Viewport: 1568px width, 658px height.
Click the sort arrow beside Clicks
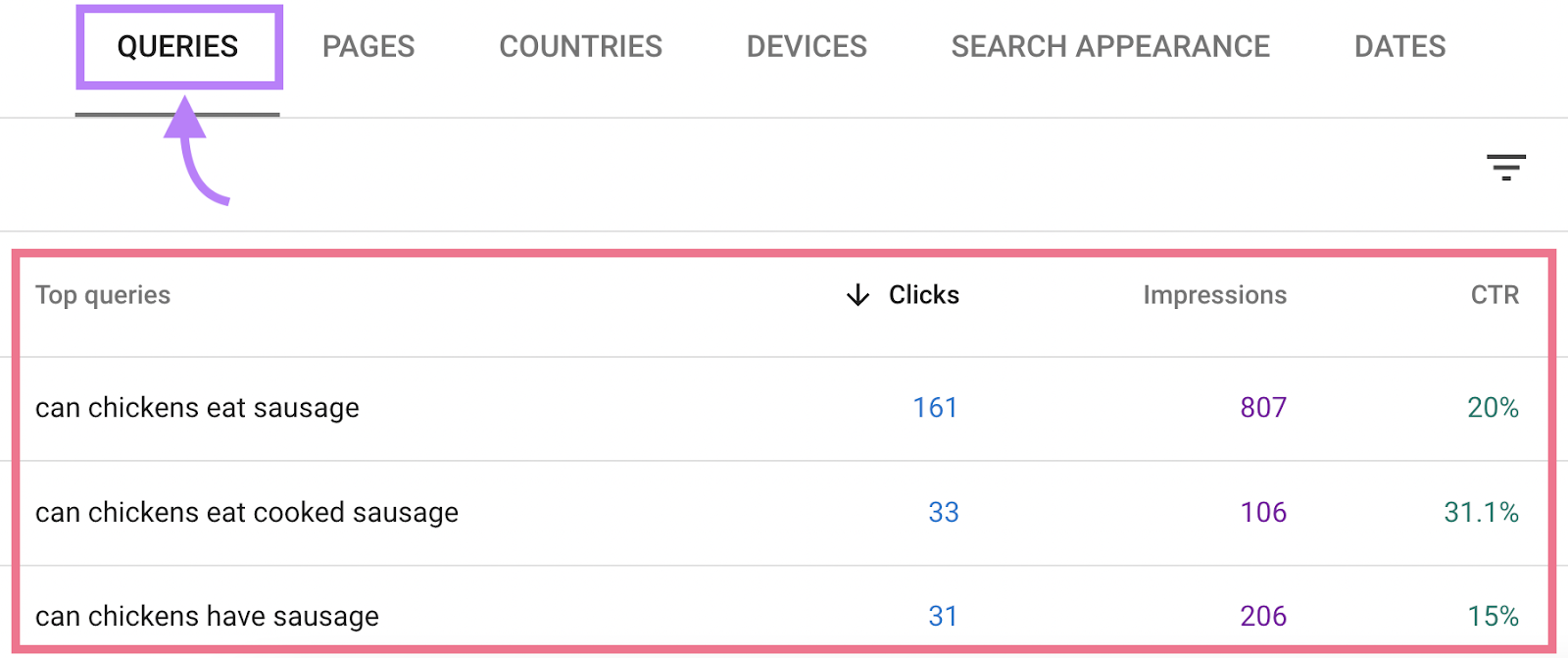coord(857,295)
